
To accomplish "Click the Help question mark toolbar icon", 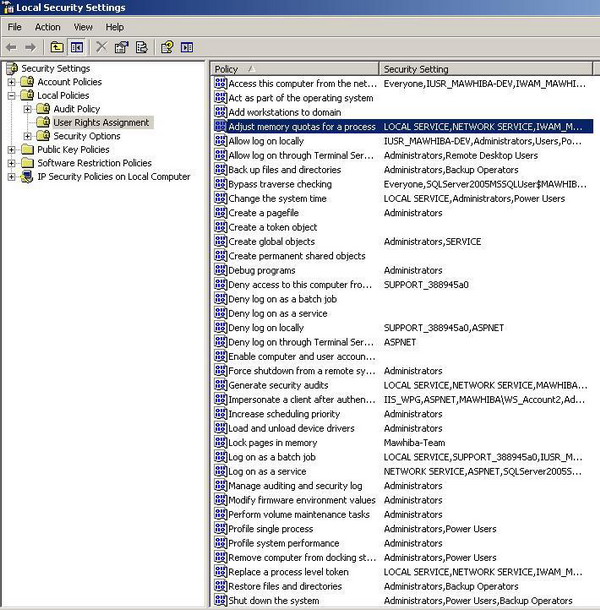I will coord(167,47).
